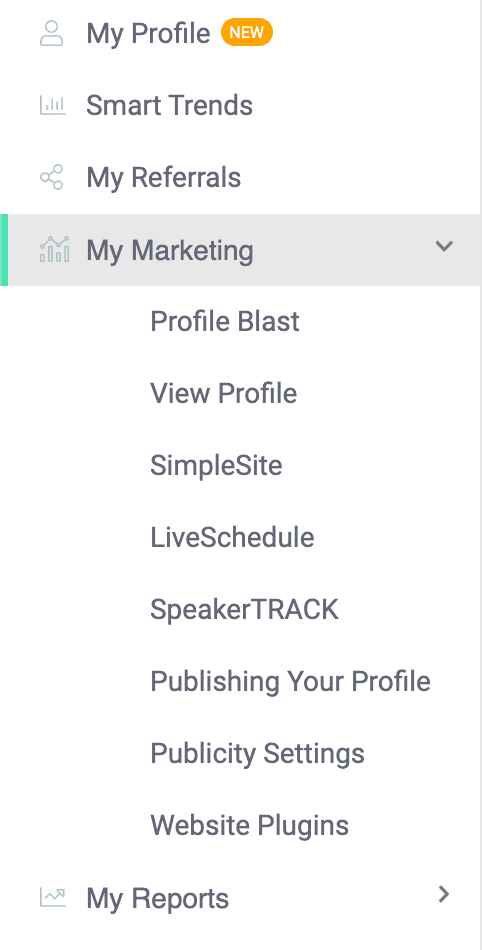Open SpeakerTRACK
The height and width of the screenshot is (950, 482).
(x=245, y=610)
